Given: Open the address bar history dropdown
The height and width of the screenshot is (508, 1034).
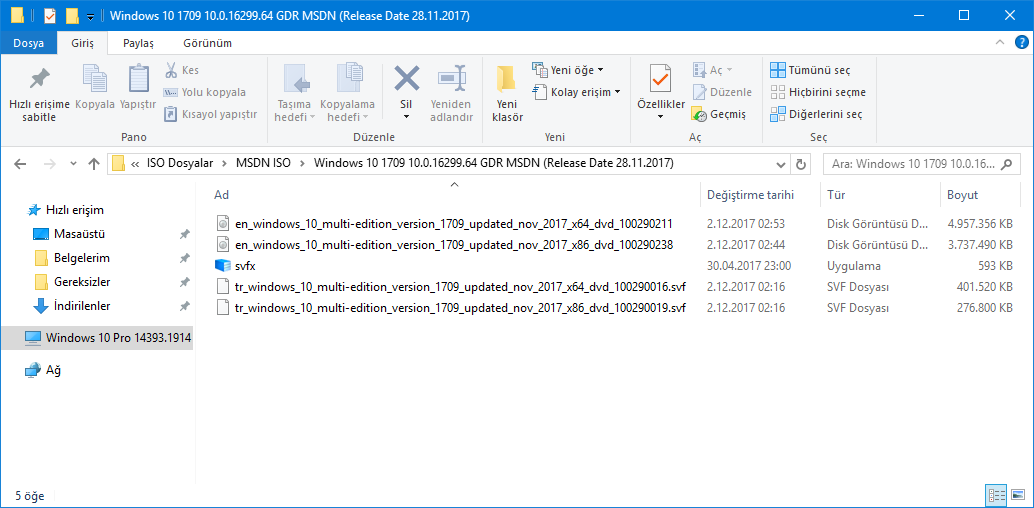Looking at the screenshot, I should (780, 164).
